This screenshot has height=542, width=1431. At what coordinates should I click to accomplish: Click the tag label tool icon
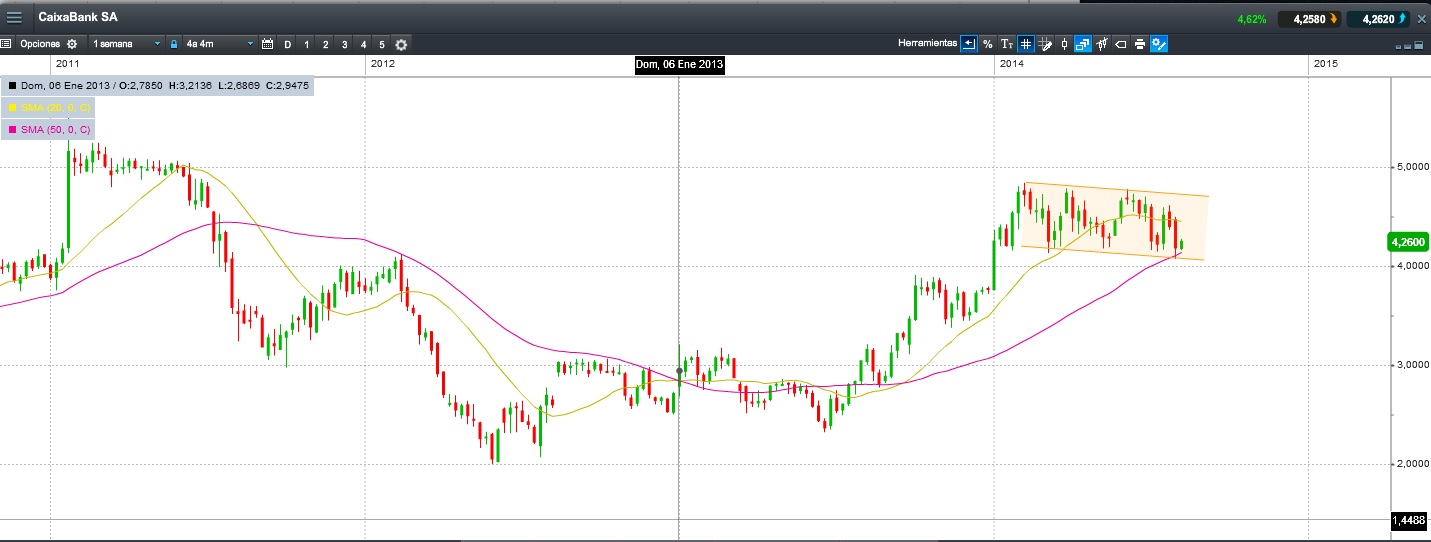1121,44
